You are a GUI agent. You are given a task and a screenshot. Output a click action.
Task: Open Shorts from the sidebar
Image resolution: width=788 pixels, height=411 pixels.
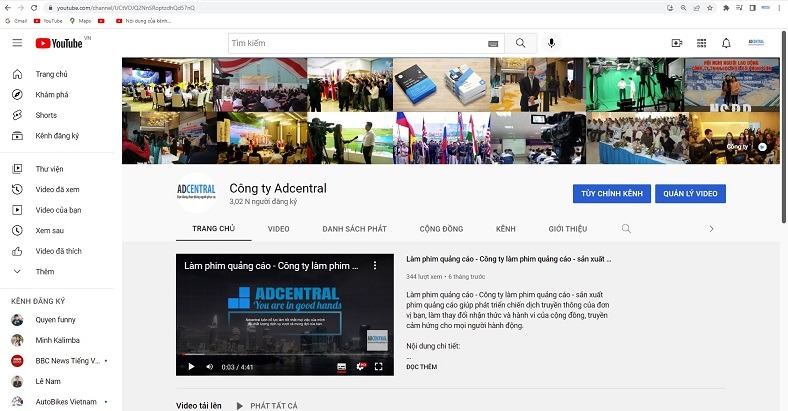[46, 115]
